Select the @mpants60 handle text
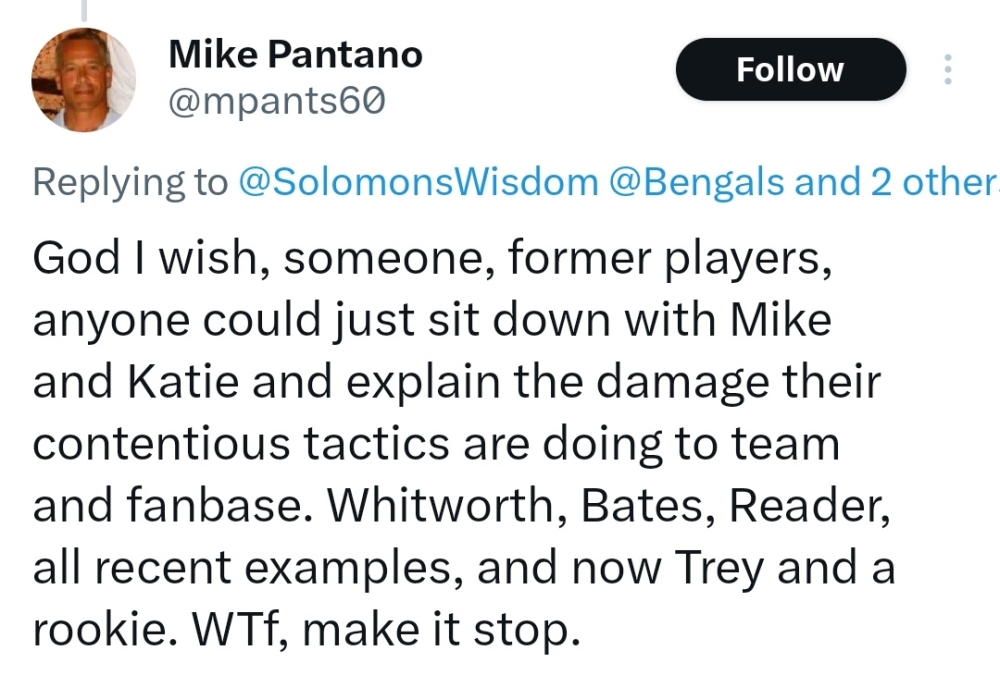 (277, 101)
